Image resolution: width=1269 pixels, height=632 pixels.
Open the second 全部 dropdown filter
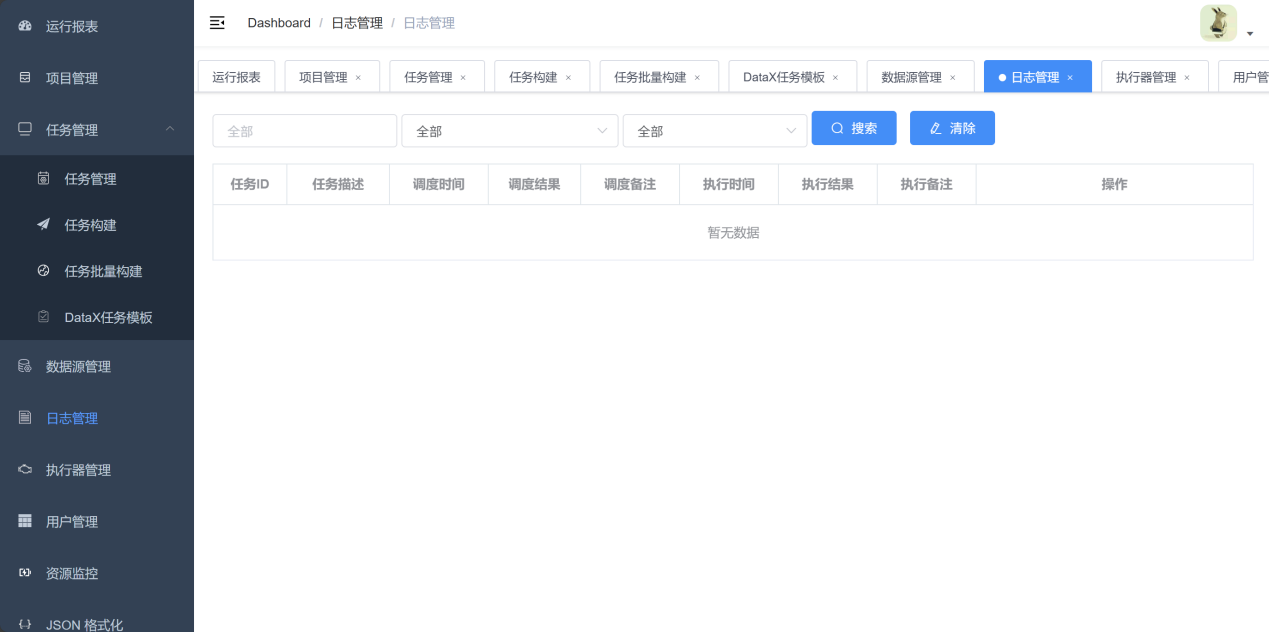coord(510,131)
